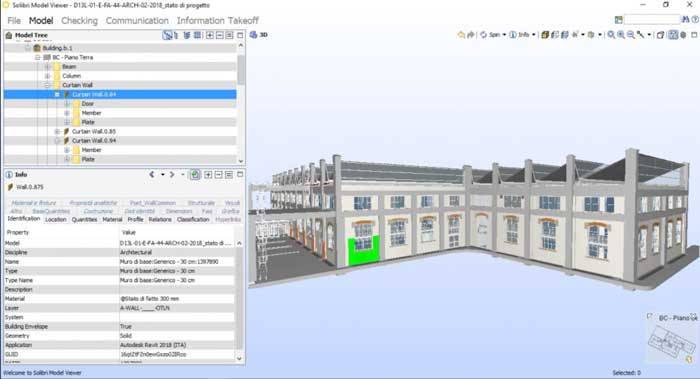This screenshot has width=700, height=379.
Task: Click the measure/dimension tool icon
Action: [x=641, y=35]
